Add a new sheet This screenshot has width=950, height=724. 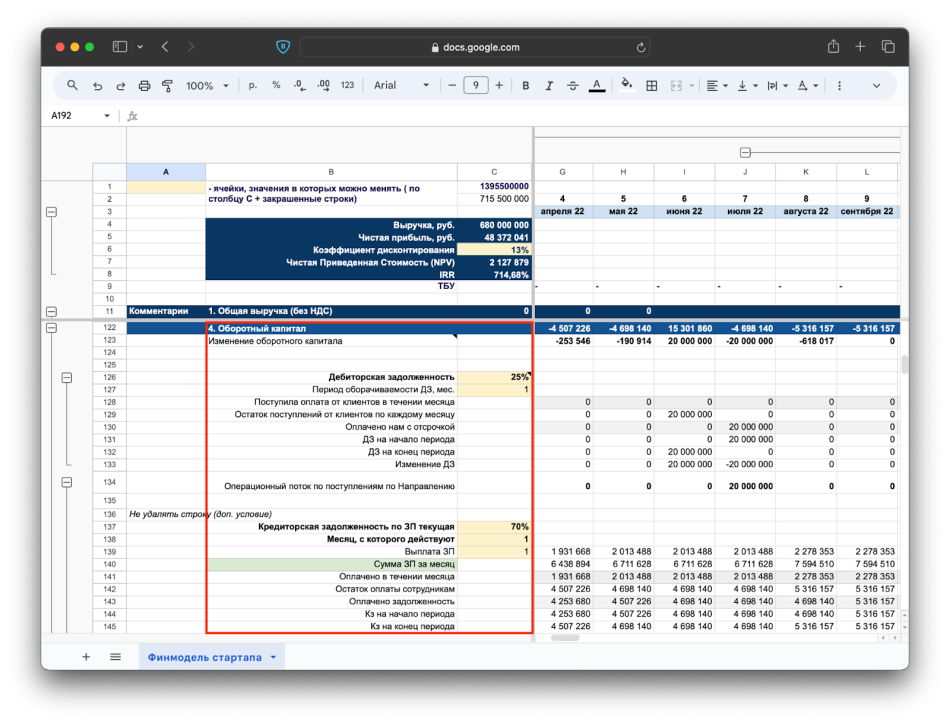click(86, 657)
